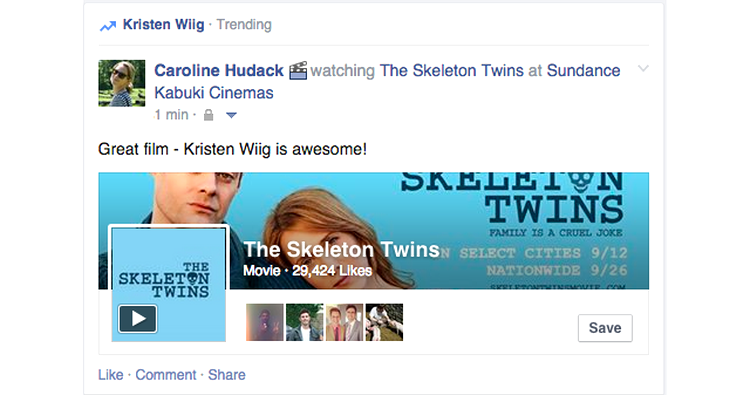
Task: Click the privacy lock icon
Action: click(208, 115)
